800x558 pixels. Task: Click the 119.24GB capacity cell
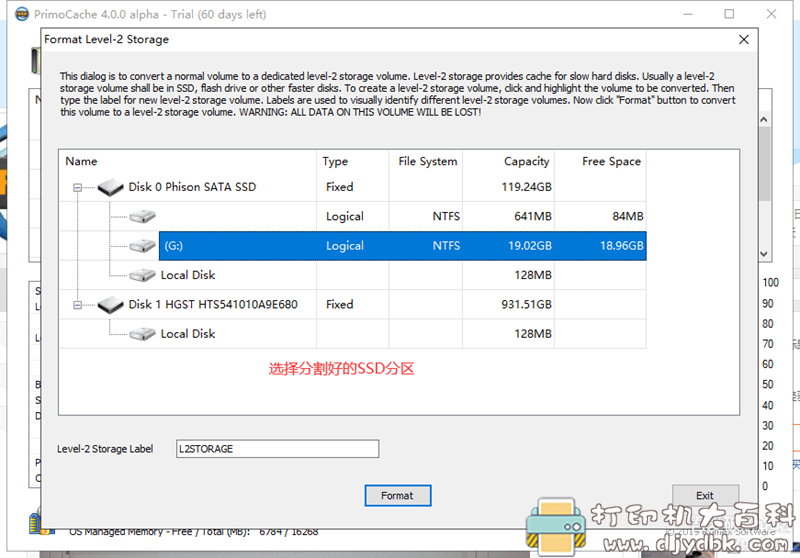coord(527,187)
